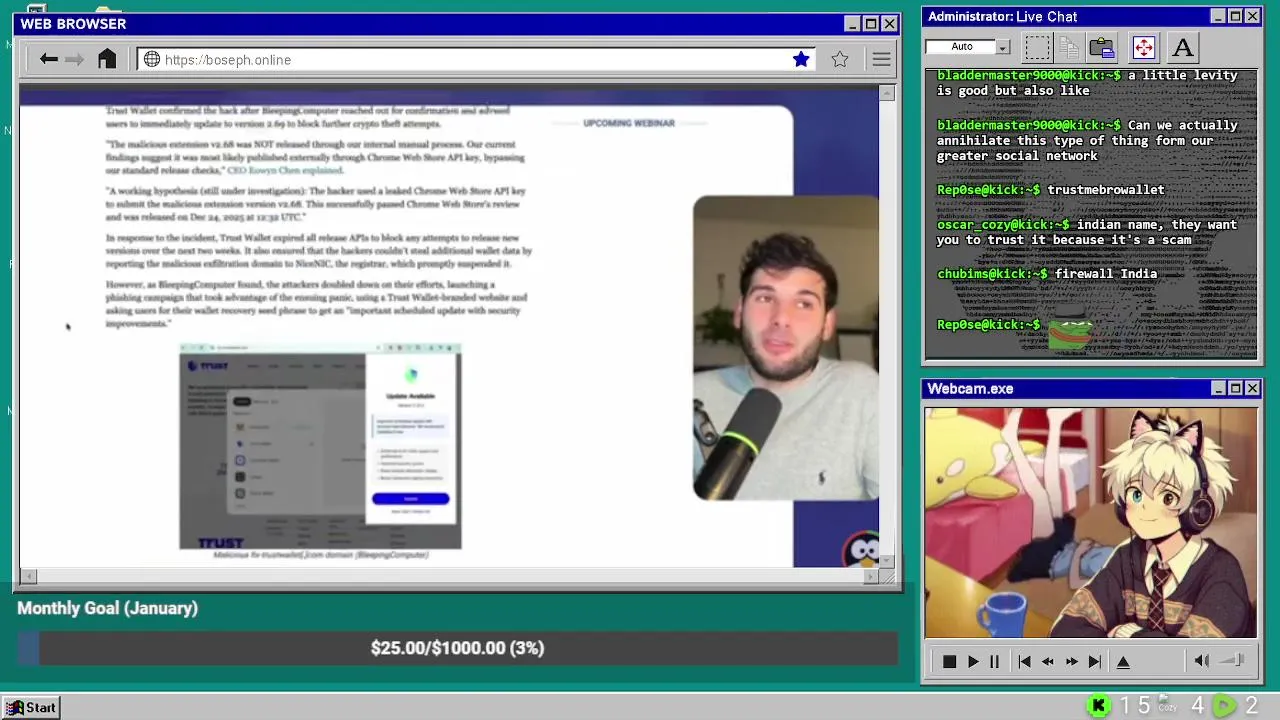Open the browser hamburger menu

881,60
